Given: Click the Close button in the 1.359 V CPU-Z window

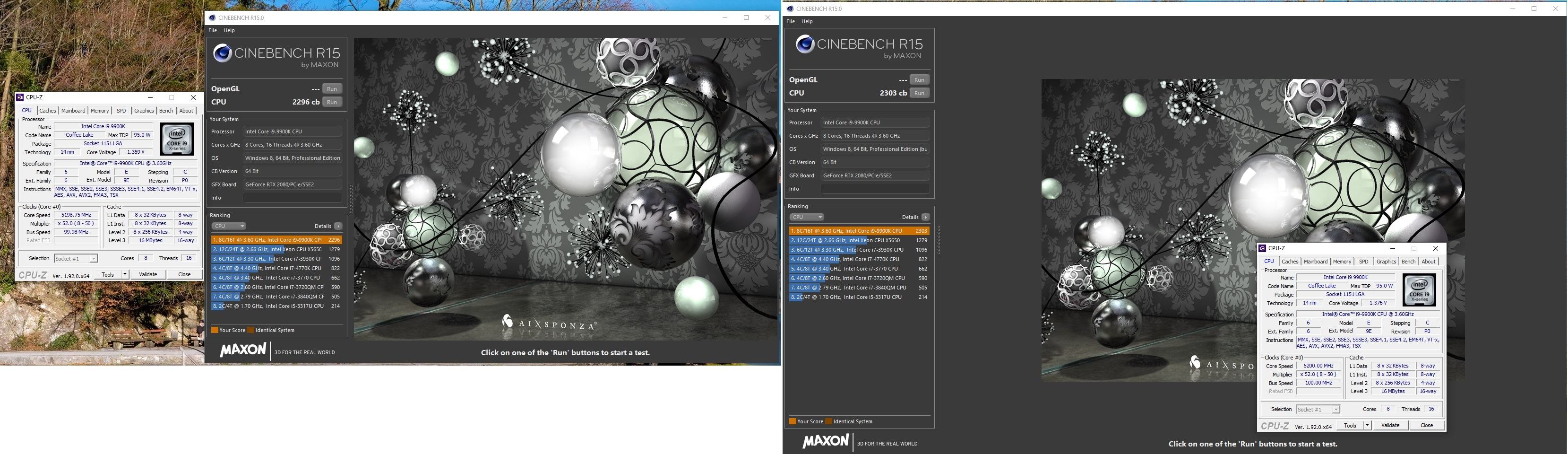Looking at the screenshot, I should click(x=184, y=275).
